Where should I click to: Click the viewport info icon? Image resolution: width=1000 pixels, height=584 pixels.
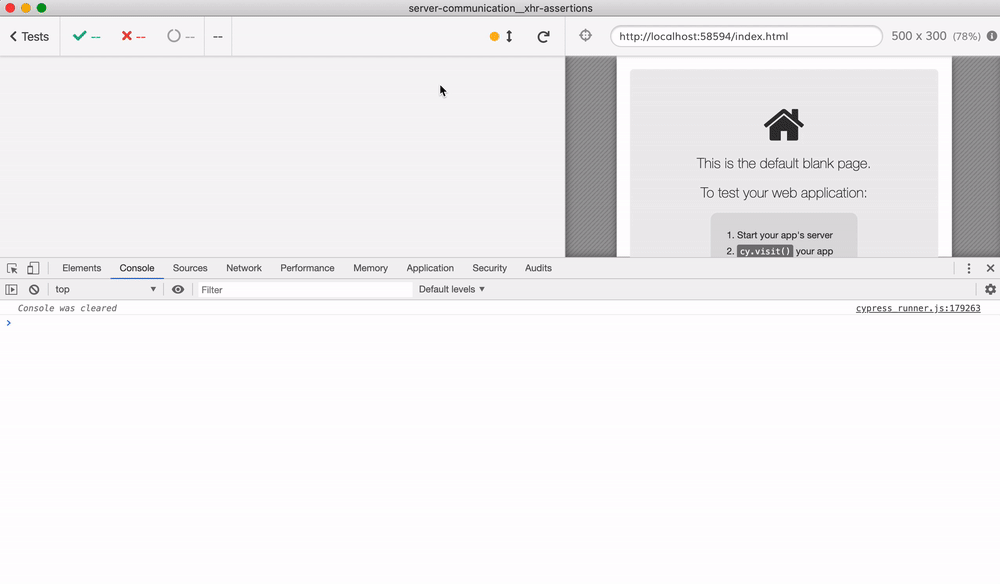(x=991, y=36)
